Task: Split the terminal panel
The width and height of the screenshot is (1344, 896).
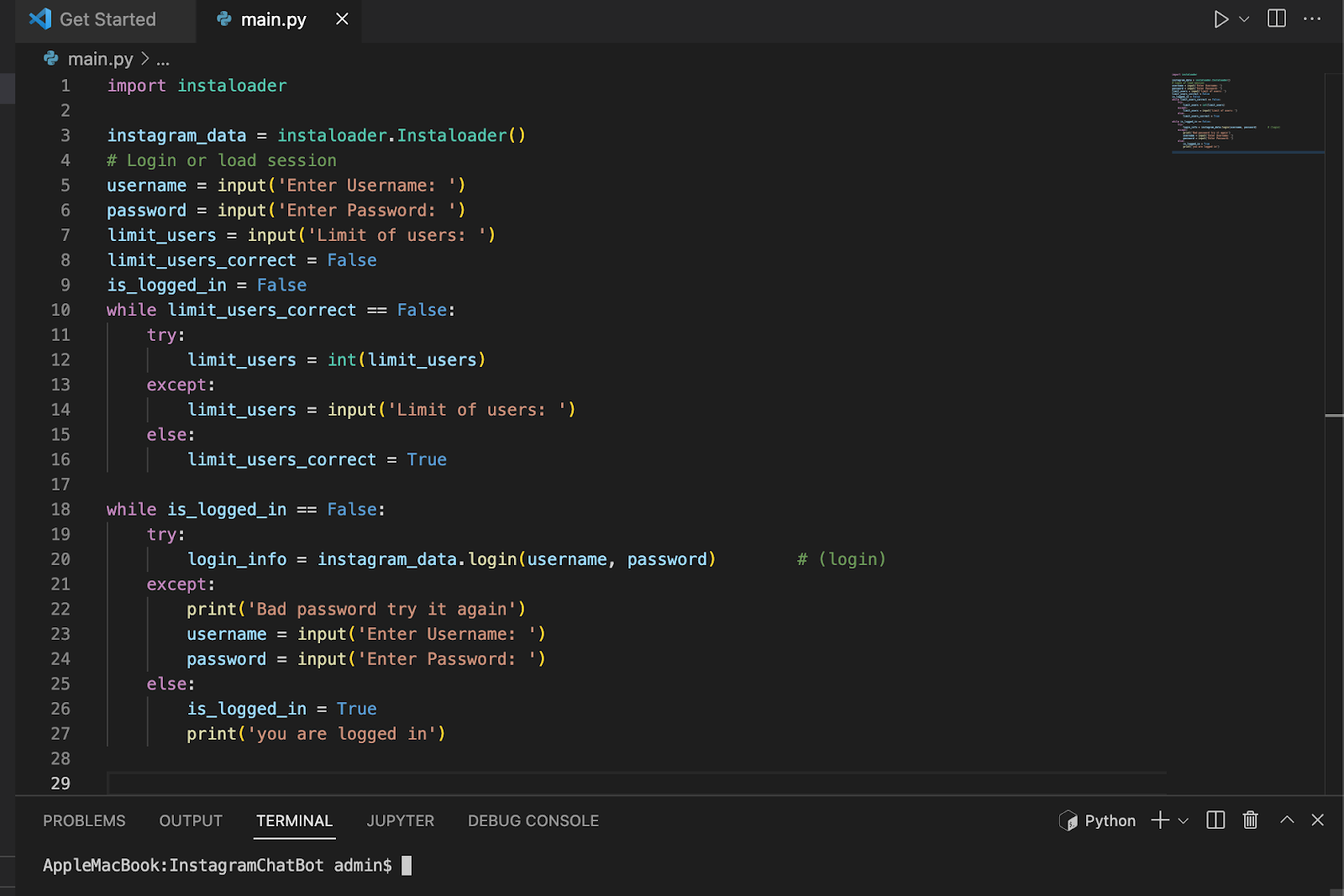Action: tap(1215, 820)
